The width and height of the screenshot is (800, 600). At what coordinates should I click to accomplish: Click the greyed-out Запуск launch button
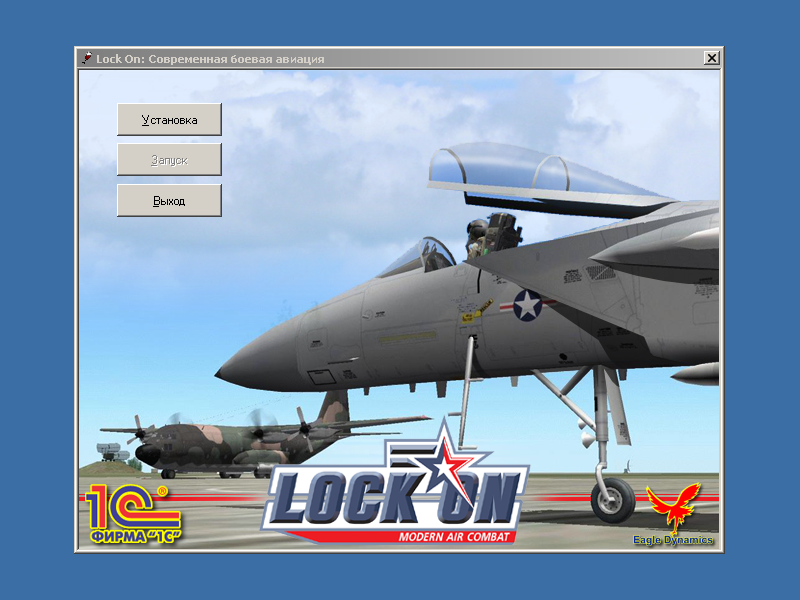click(x=169, y=160)
